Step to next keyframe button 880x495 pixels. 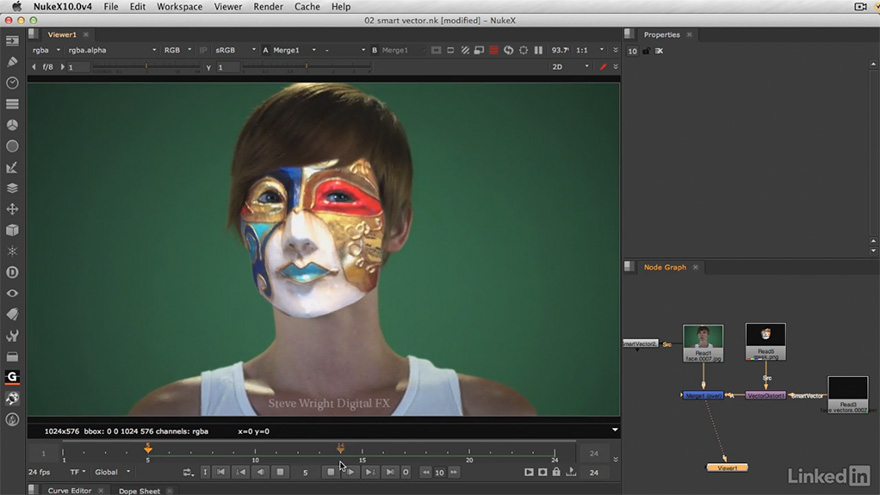click(370, 472)
